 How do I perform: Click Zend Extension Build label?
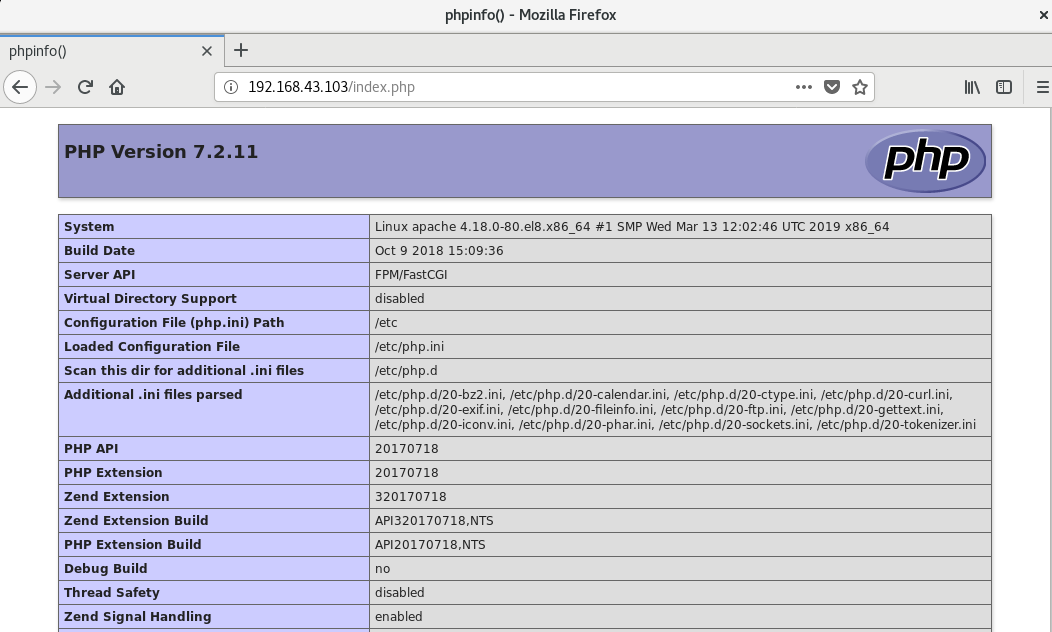(136, 521)
